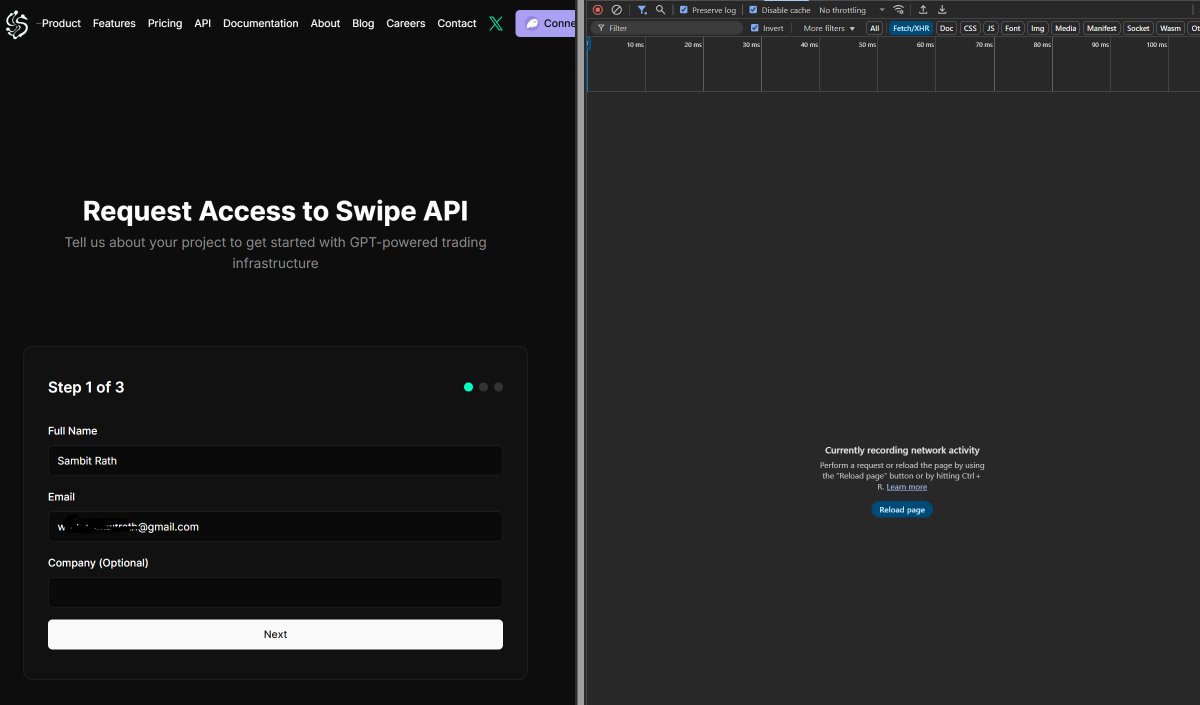Screen dimensions: 1200x705
Task: Click the Next button
Action: (275, 634)
